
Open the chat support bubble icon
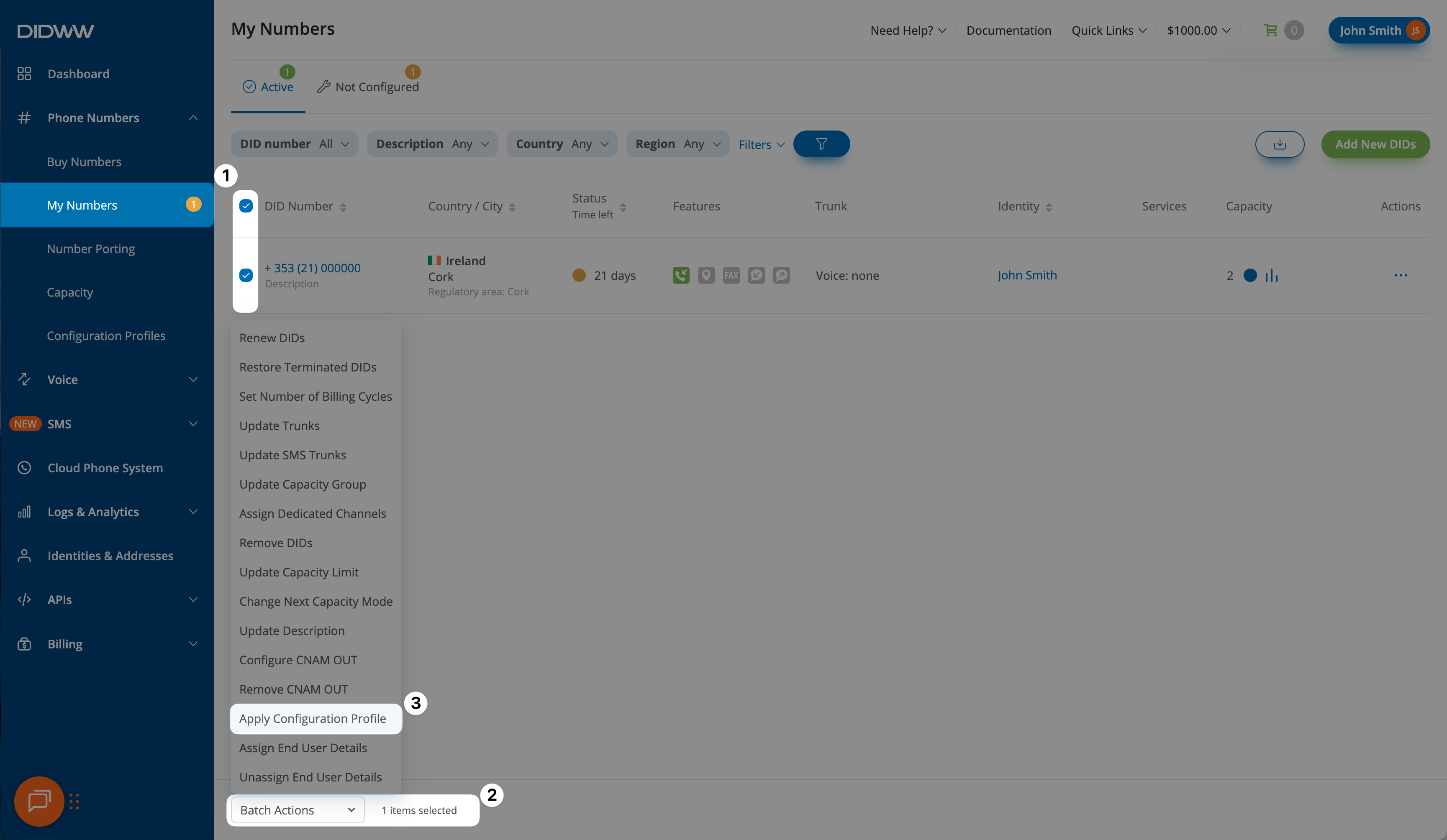click(x=39, y=801)
